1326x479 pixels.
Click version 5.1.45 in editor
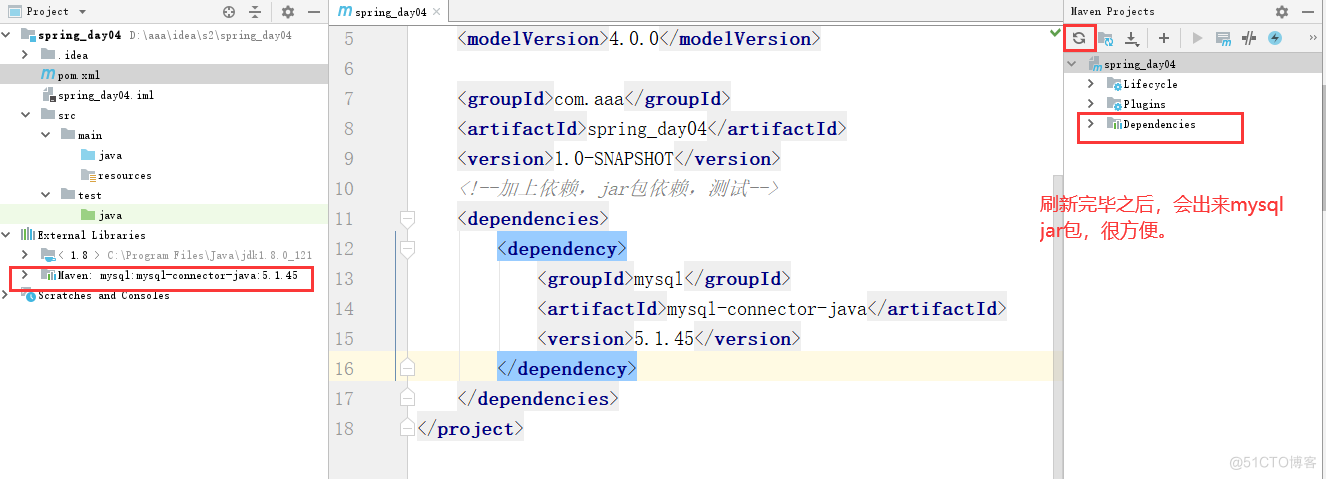tap(664, 338)
